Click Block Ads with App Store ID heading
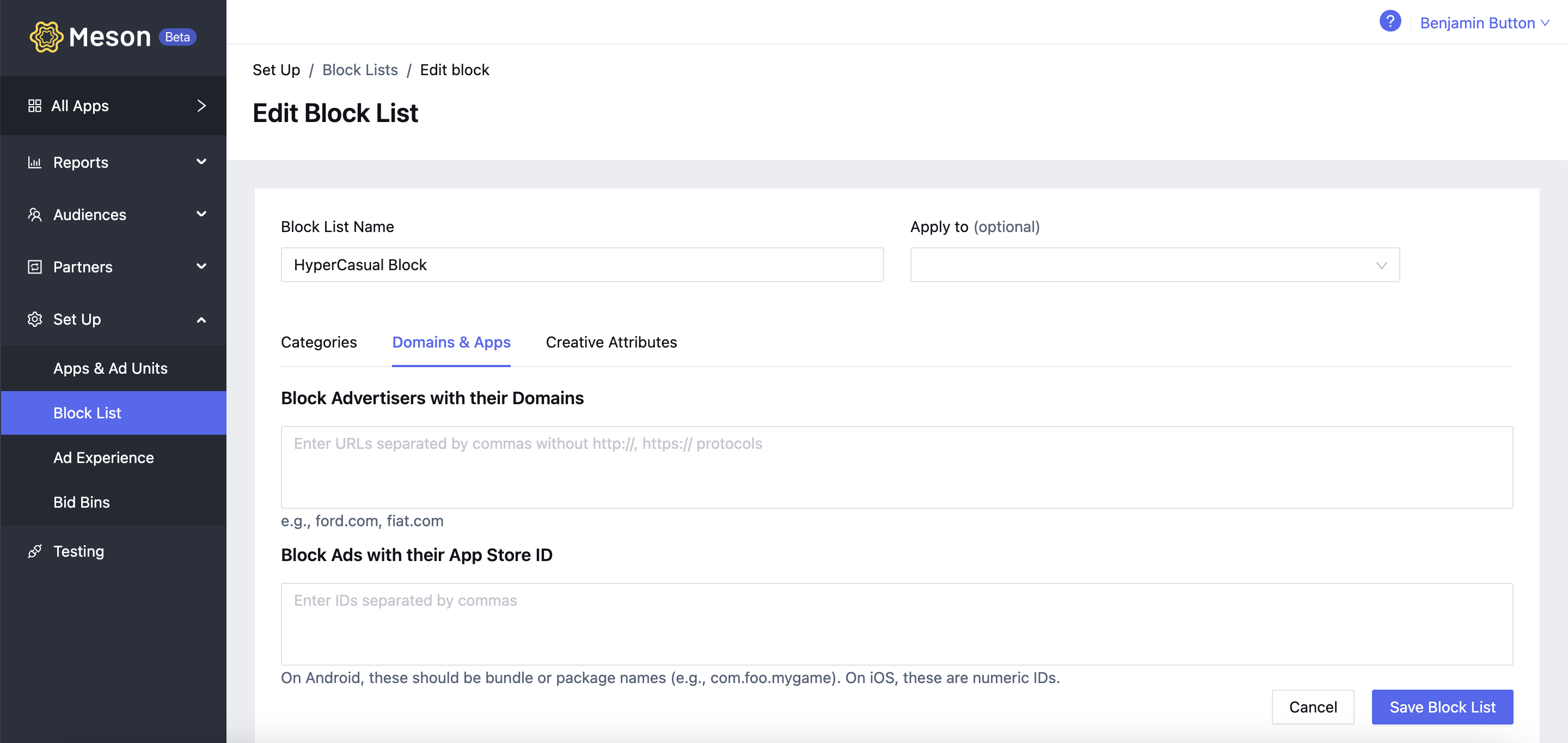Image resolution: width=1568 pixels, height=743 pixels. pyautogui.click(x=416, y=556)
